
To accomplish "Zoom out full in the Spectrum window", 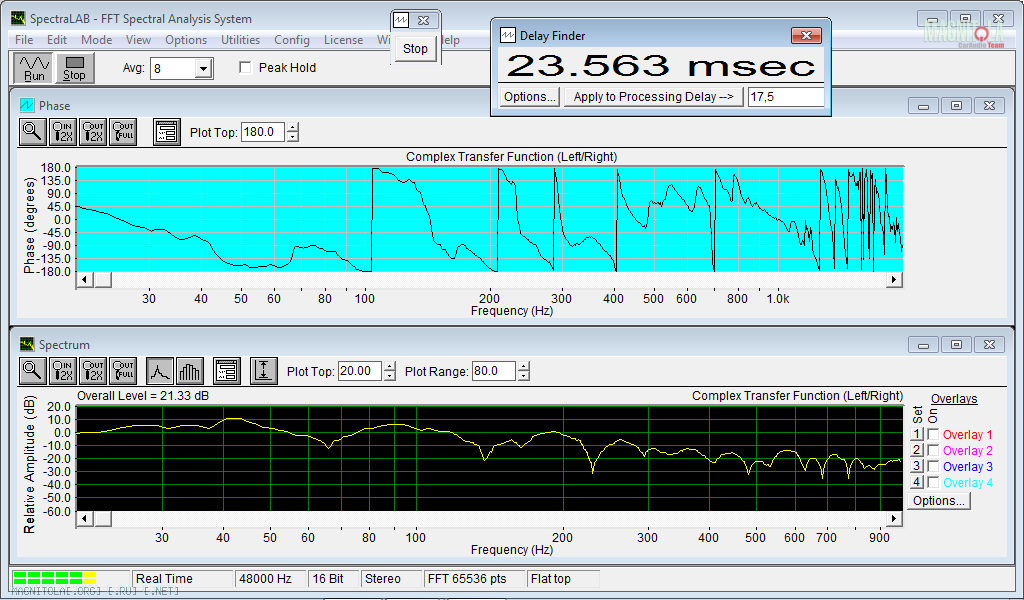I will (123, 371).
